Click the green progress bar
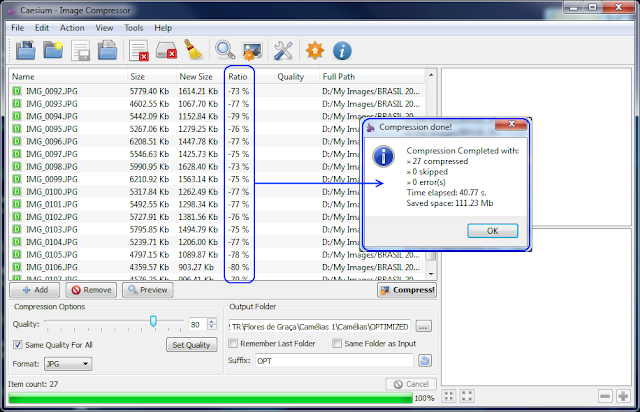640x412 pixels. click(x=210, y=398)
